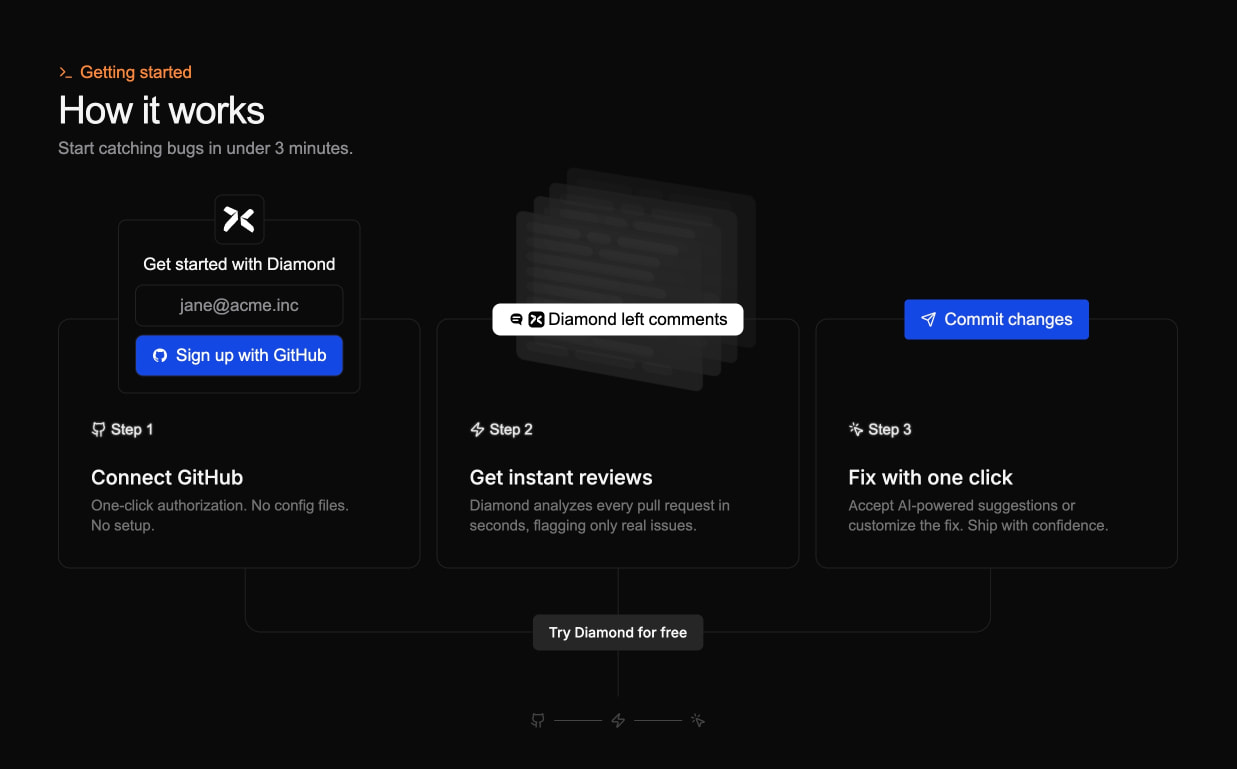Click the Step 1 label
The image size is (1237, 769).
[x=132, y=429]
